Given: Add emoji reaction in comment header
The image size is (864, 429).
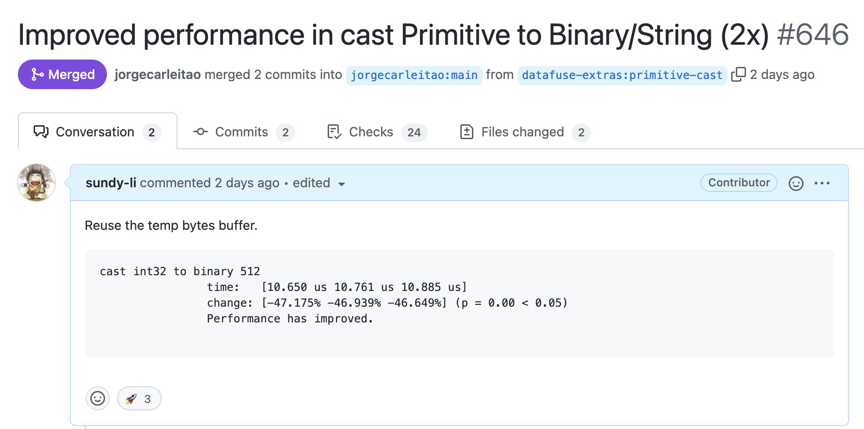Looking at the screenshot, I should pyautogui.click(x=796, y=183).
